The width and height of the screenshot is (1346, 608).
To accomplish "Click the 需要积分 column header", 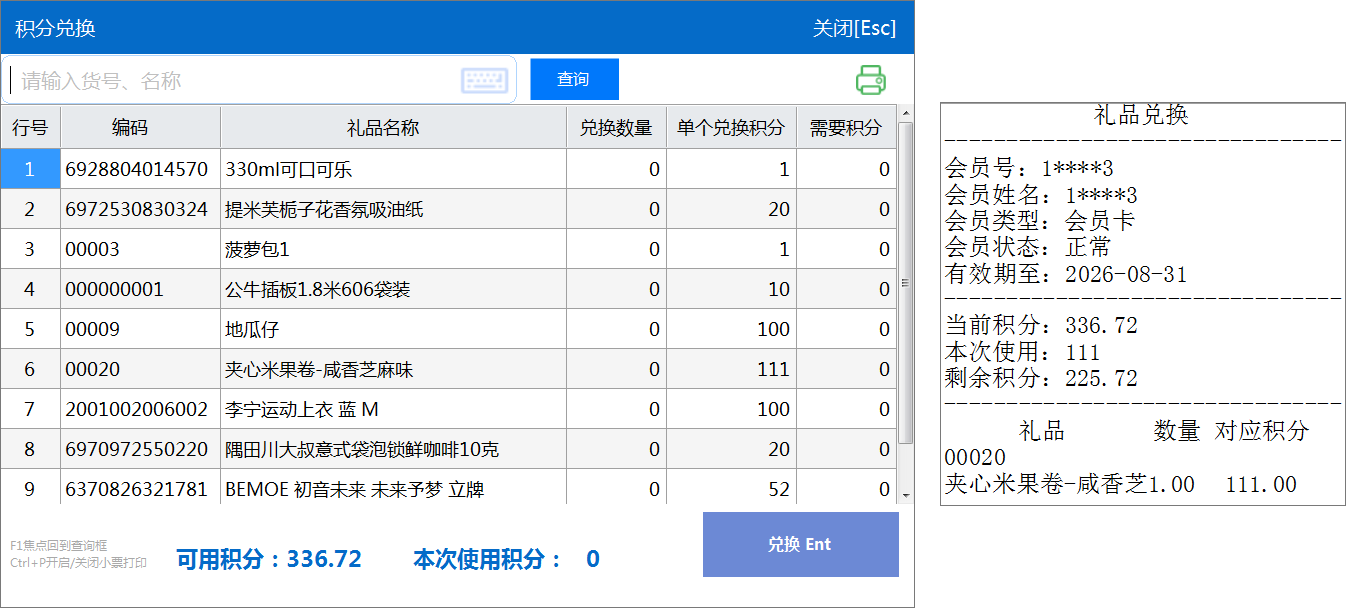I will [846, 128].
